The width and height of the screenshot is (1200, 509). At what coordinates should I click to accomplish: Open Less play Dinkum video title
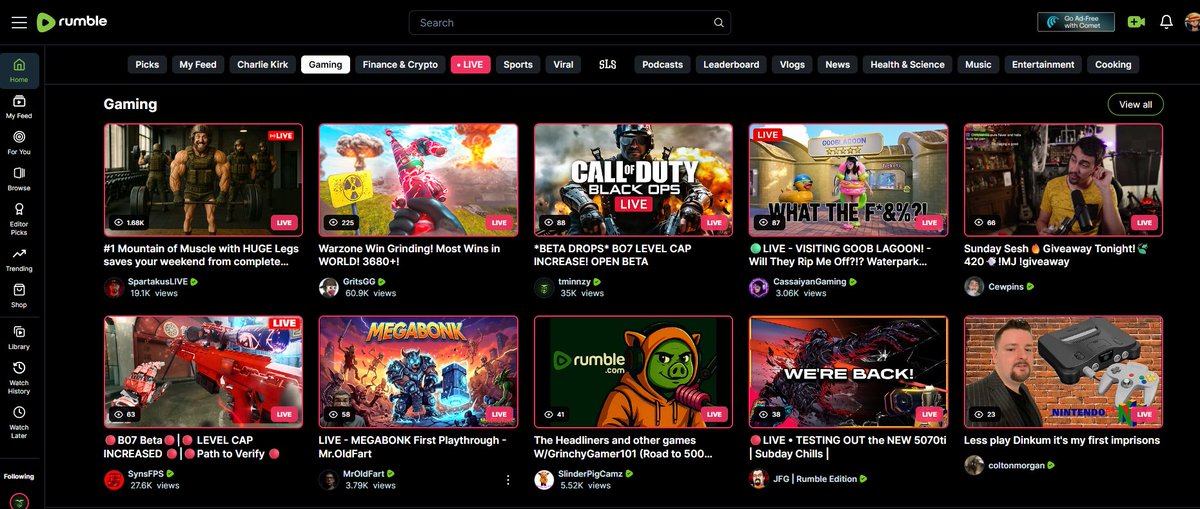(x=1062, y=440)
